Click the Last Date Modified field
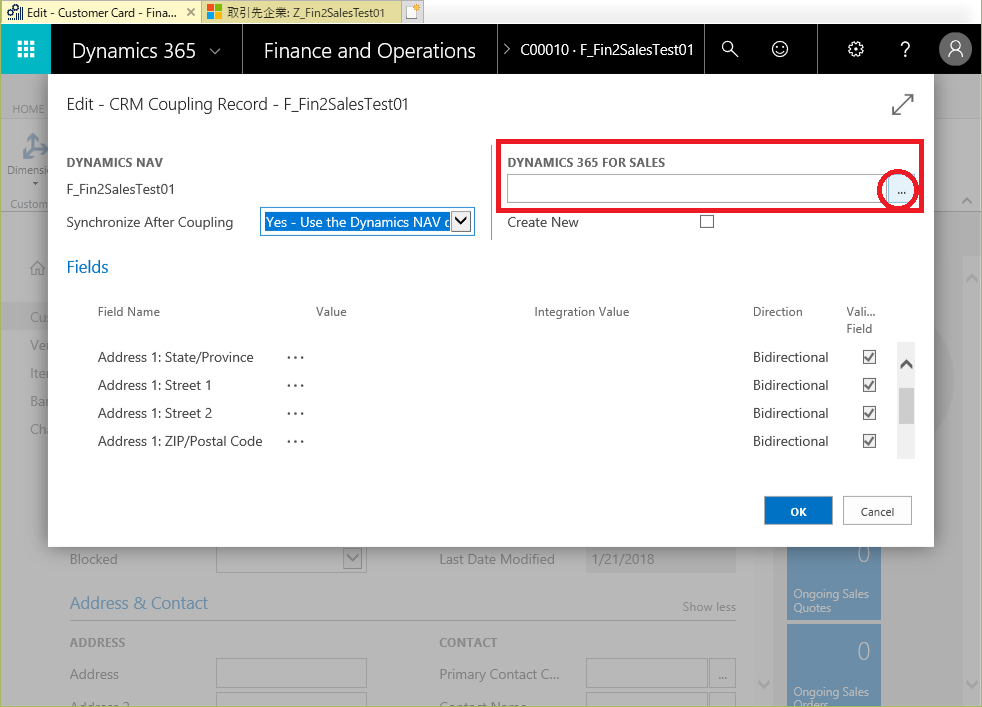Image resolution: width=982 pixels, height=707 pixels. [661, 559]
